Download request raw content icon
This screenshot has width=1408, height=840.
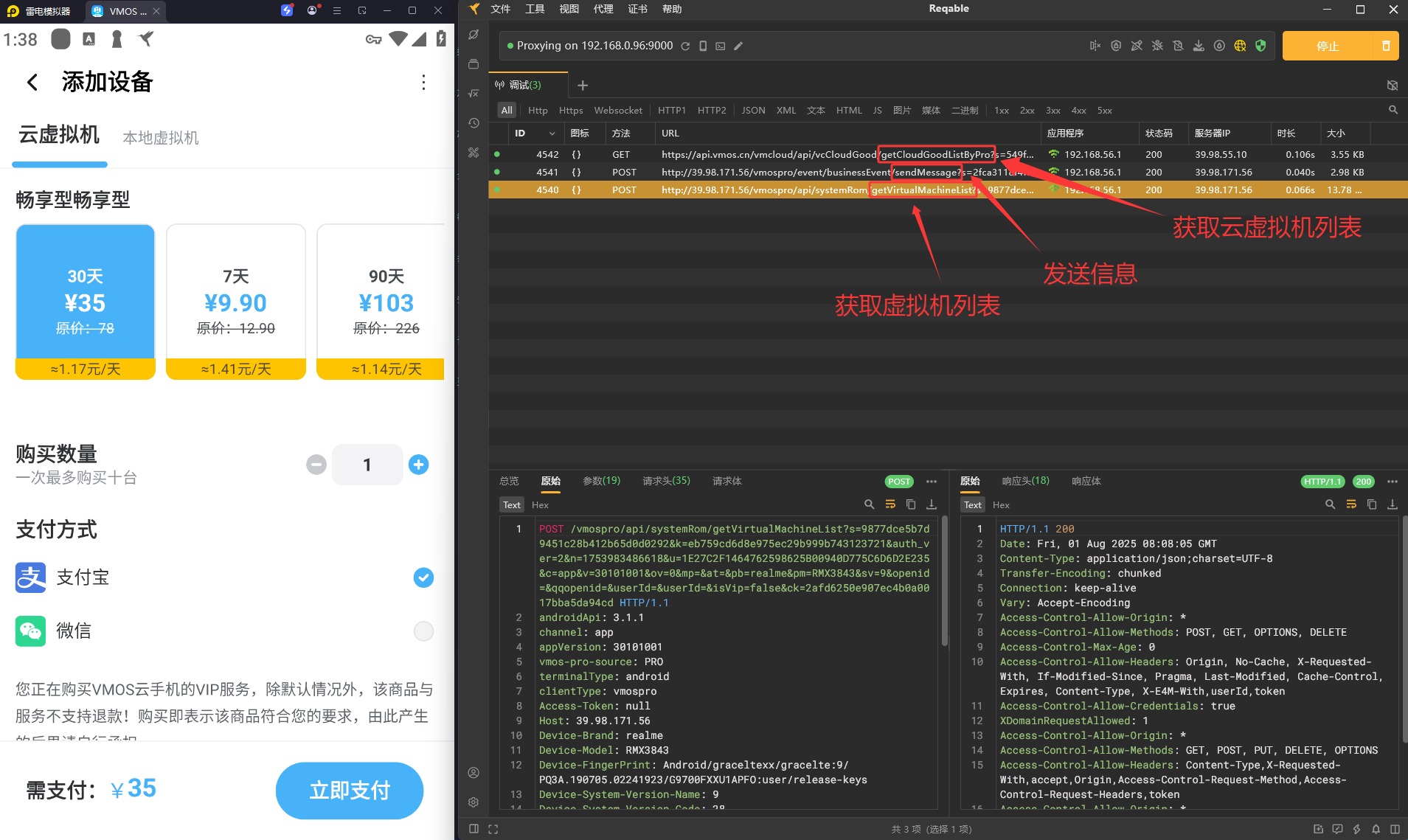click(x=932, y=504)
